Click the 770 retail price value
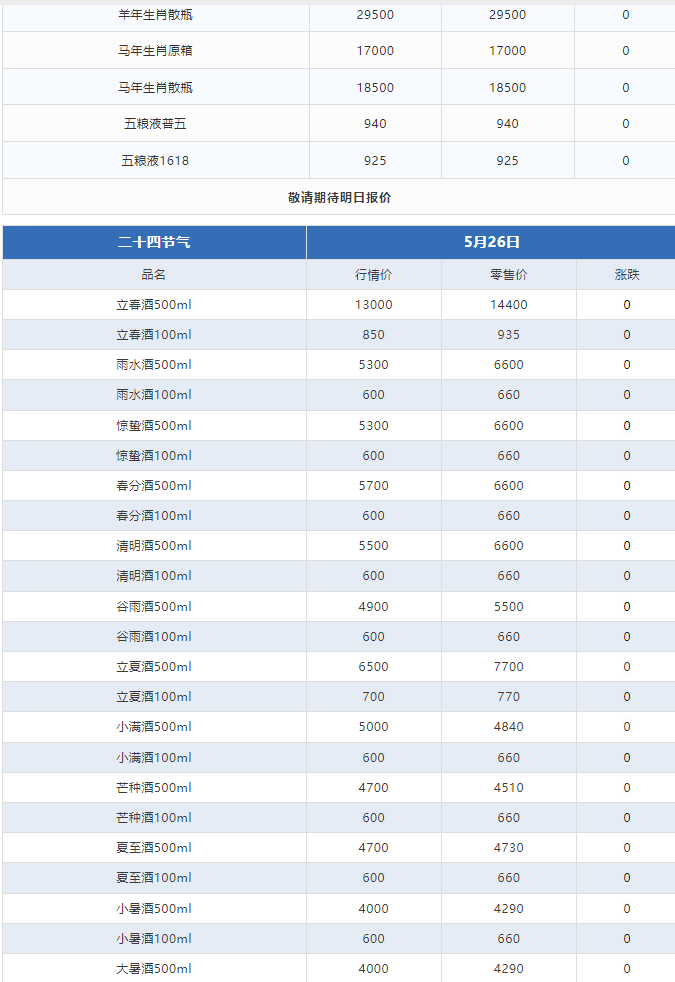This screenshot has height=982, width=675. (508, 696)
